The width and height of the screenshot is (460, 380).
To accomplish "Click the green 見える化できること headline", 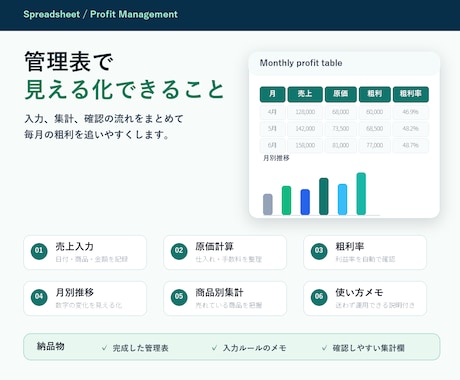I will point(125,89).
